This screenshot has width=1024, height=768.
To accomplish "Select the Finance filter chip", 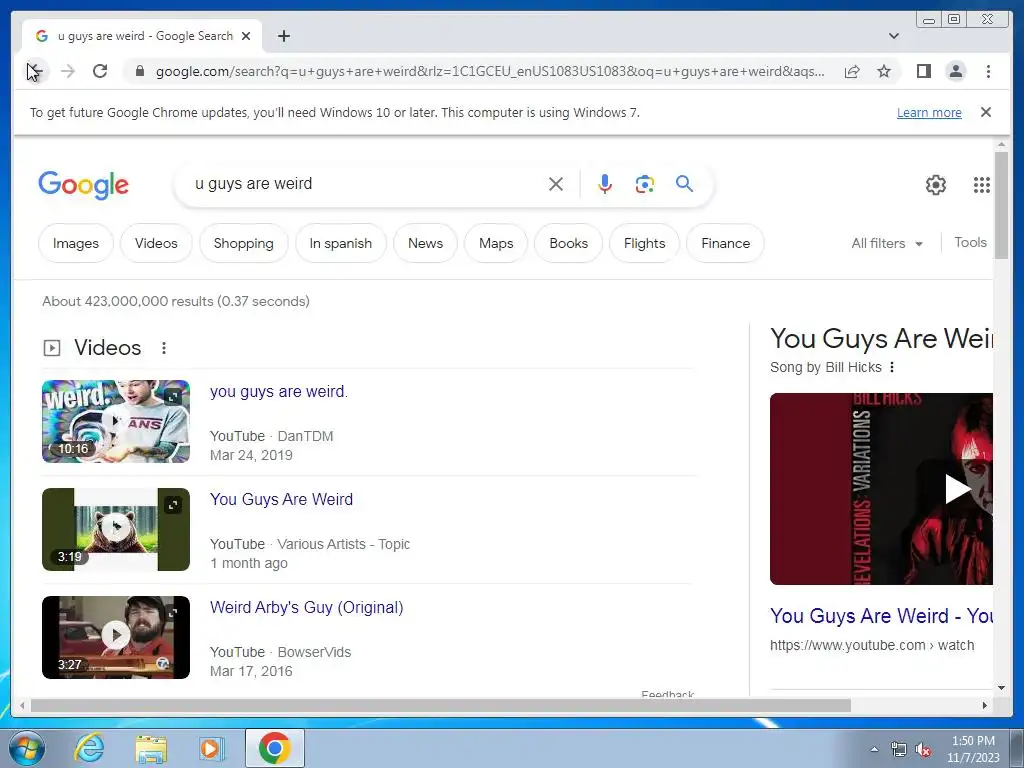I will (x=726, y=243).
